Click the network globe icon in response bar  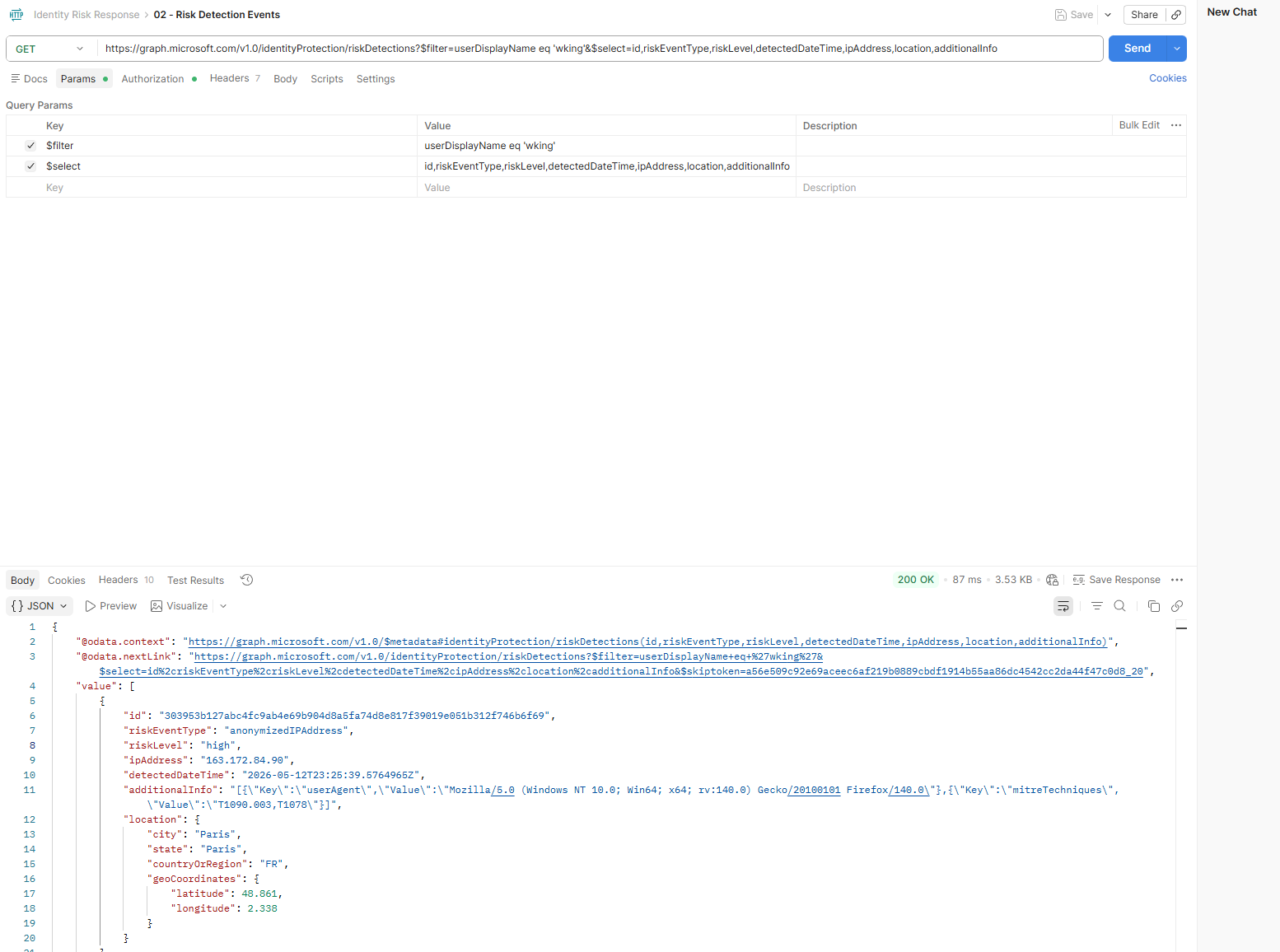tap(1052, 580)
